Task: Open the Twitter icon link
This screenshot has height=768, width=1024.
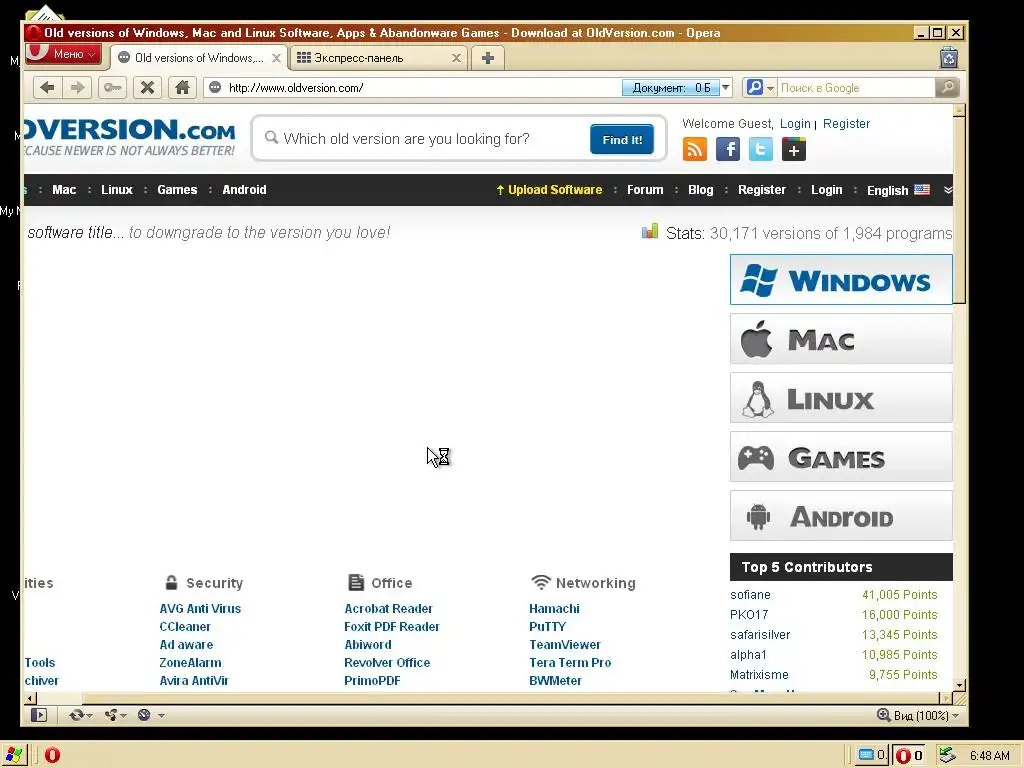Action: (761, 150)
